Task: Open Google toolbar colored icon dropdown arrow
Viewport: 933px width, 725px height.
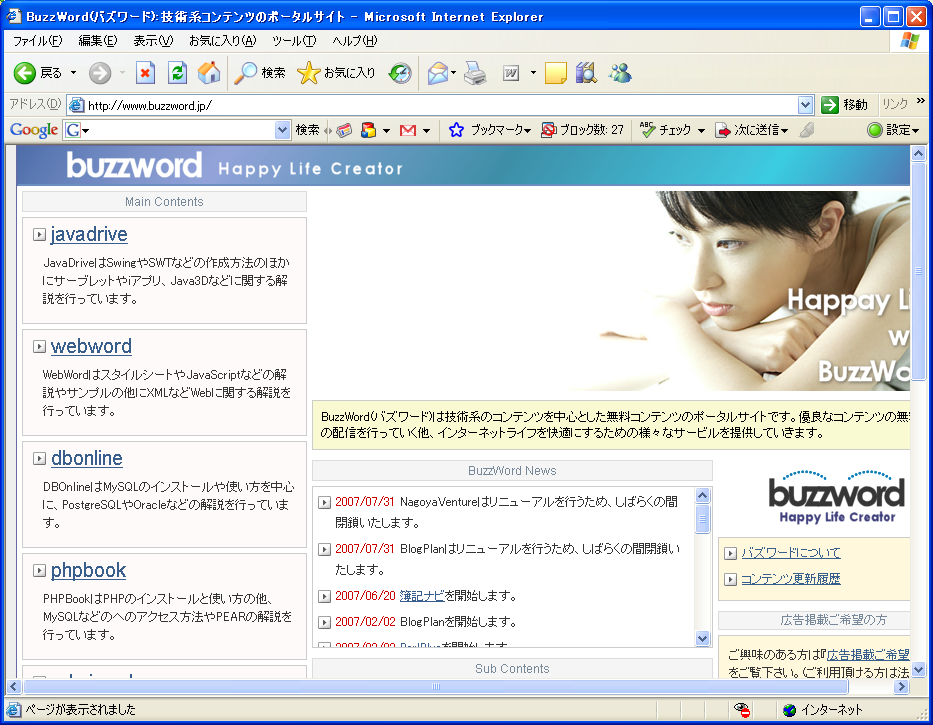Action: [386, 131]
